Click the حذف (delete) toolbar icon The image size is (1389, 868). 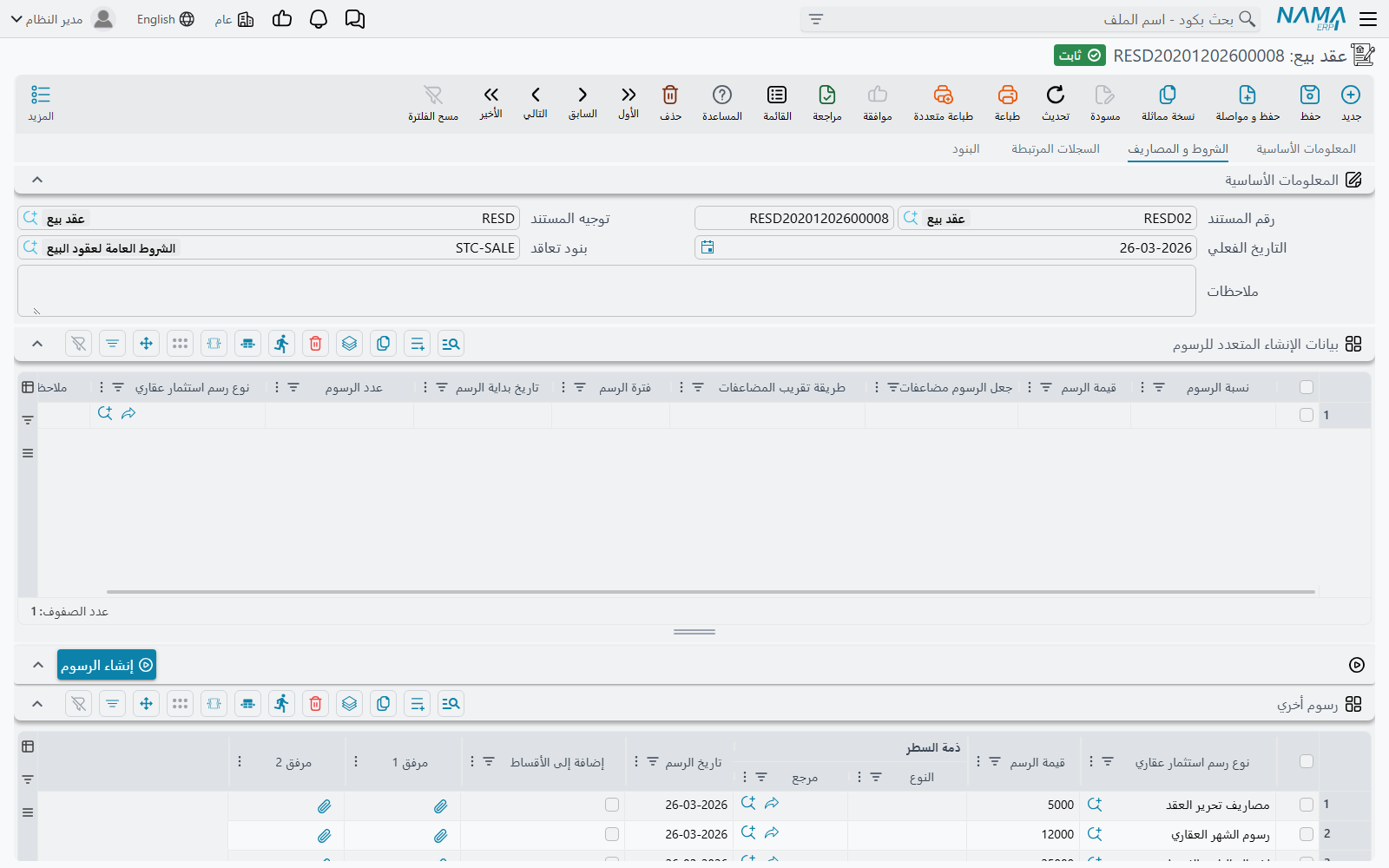670,103
